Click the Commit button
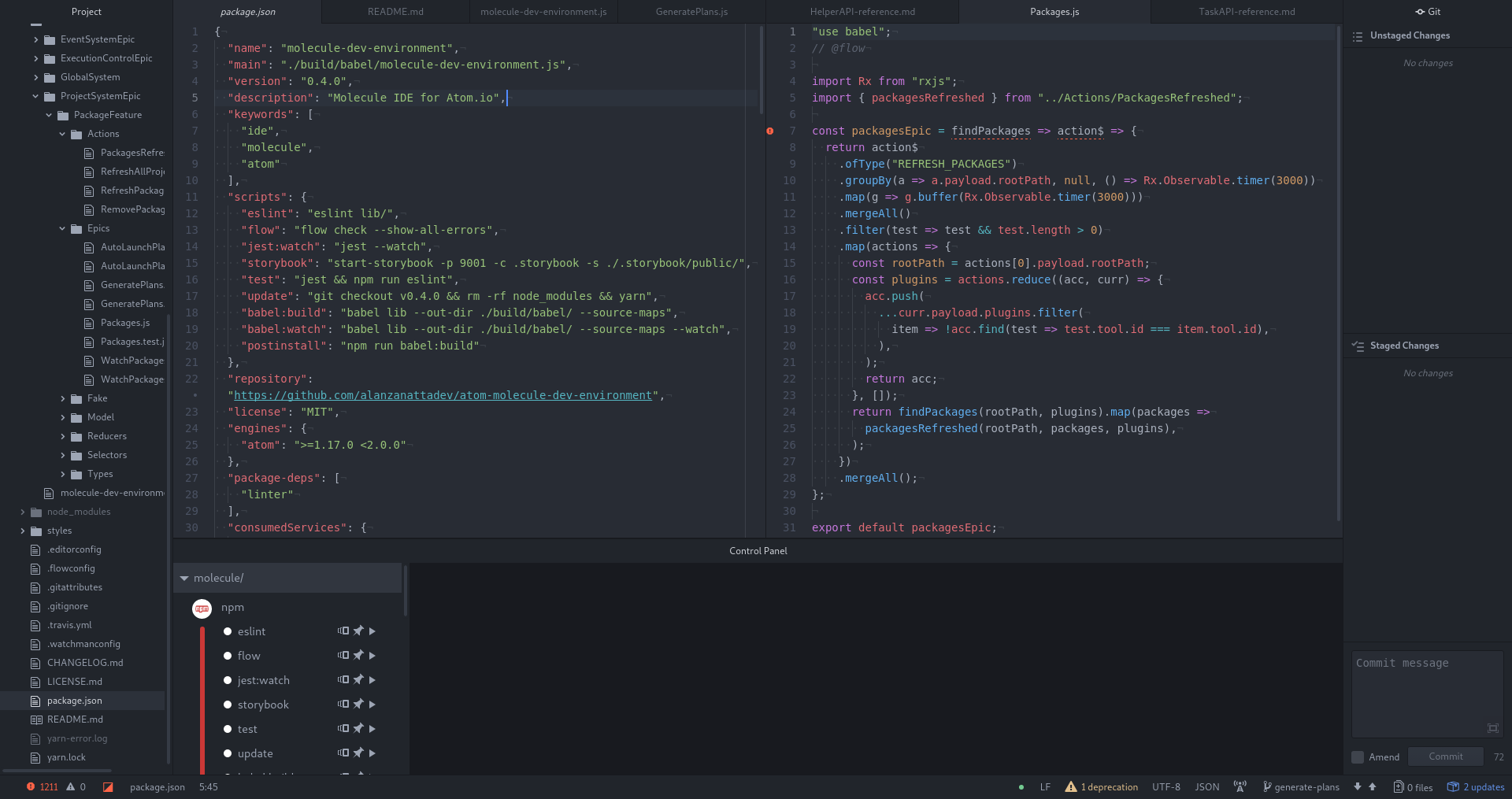Image resolution: width=1512 pixels, height=799 pixels. 1446,756
